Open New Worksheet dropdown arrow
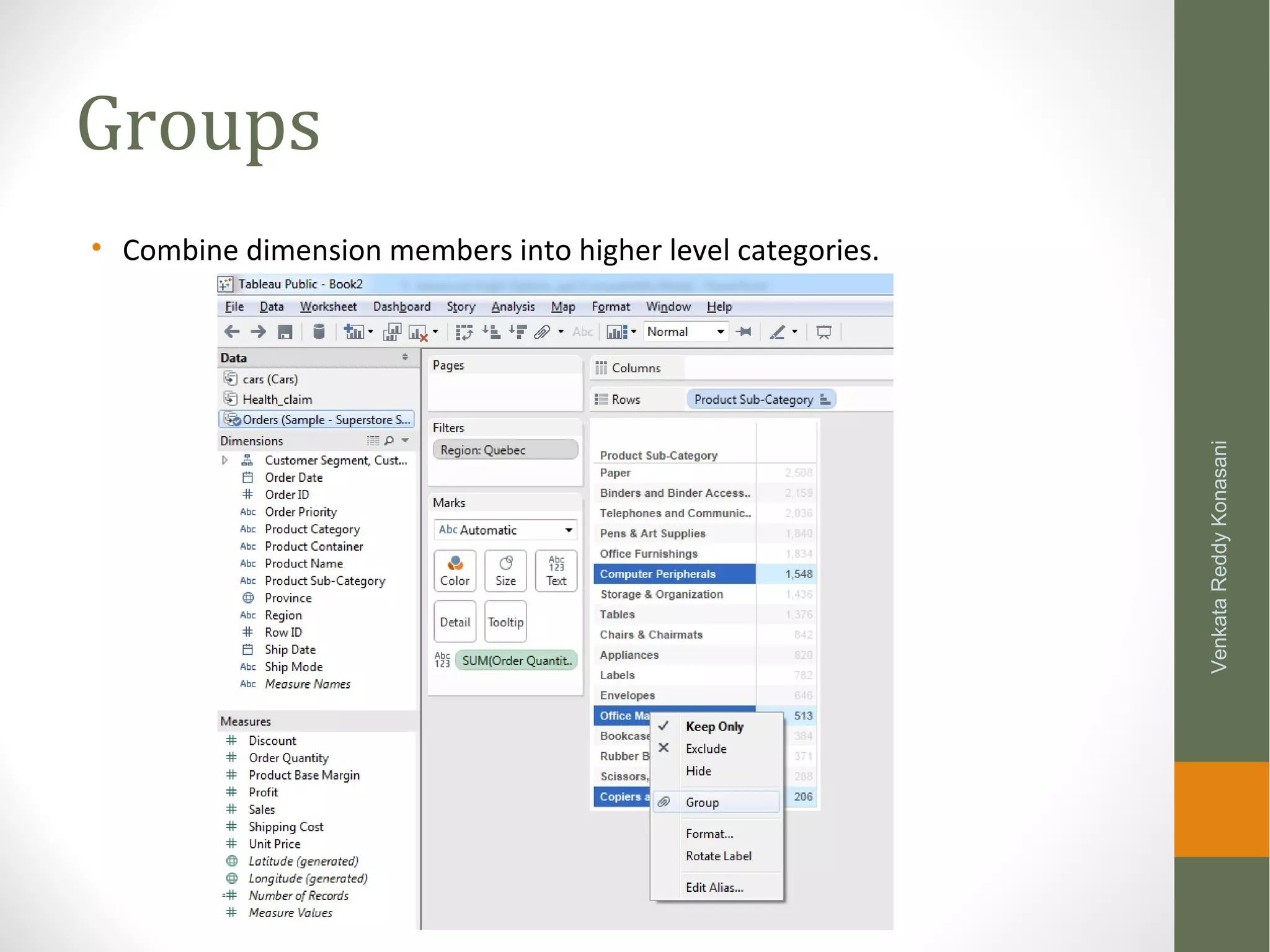This screenshot has width=1270, height=952. [370, 332]
